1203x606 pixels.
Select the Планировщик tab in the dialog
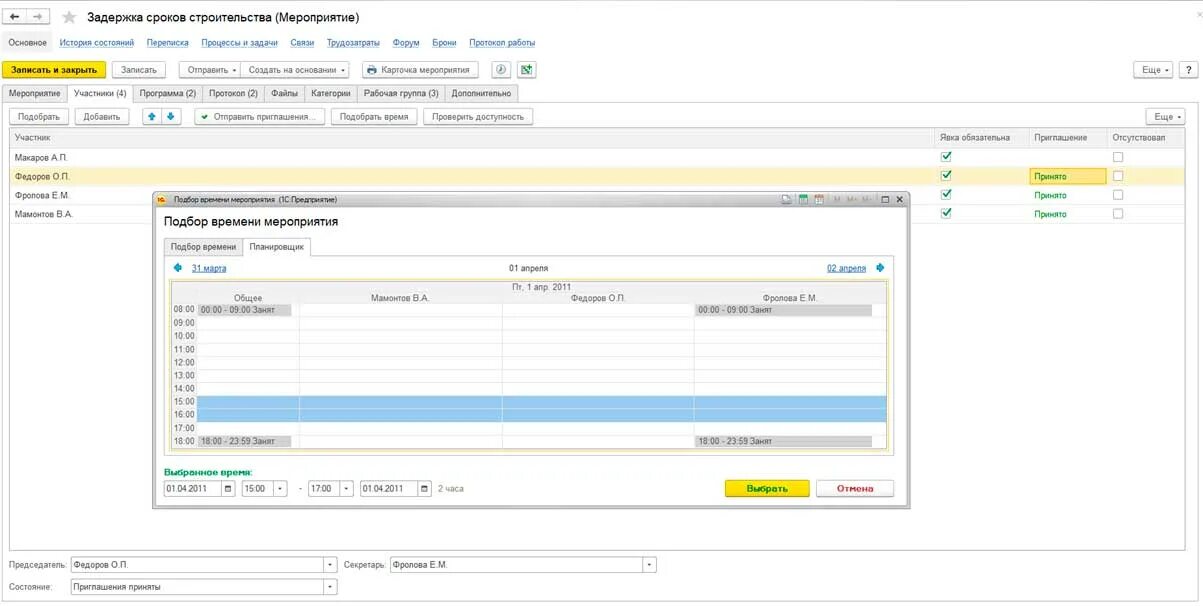(277, 246)
